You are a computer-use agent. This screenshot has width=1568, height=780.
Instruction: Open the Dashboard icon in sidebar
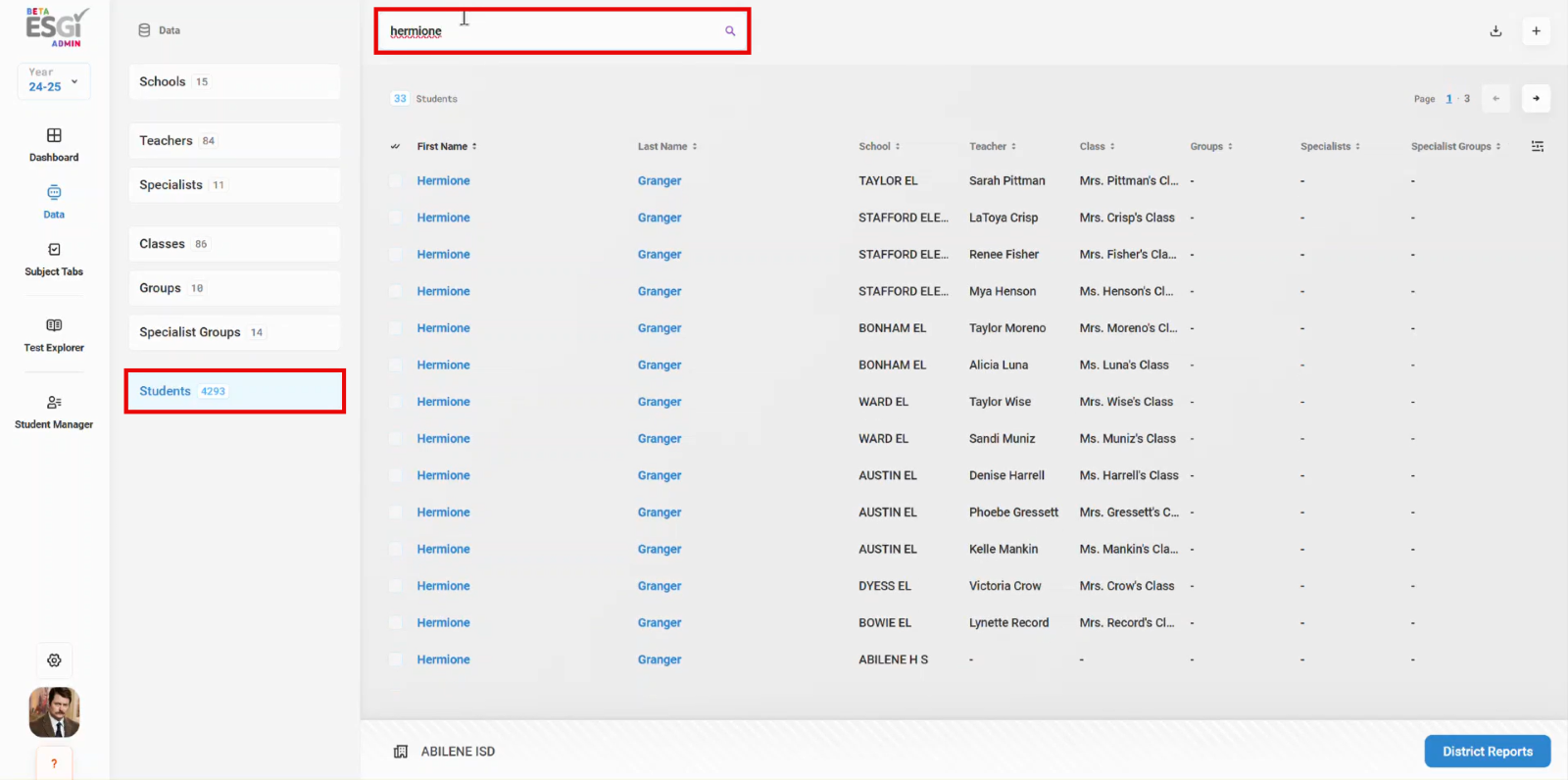pos(54,135)
